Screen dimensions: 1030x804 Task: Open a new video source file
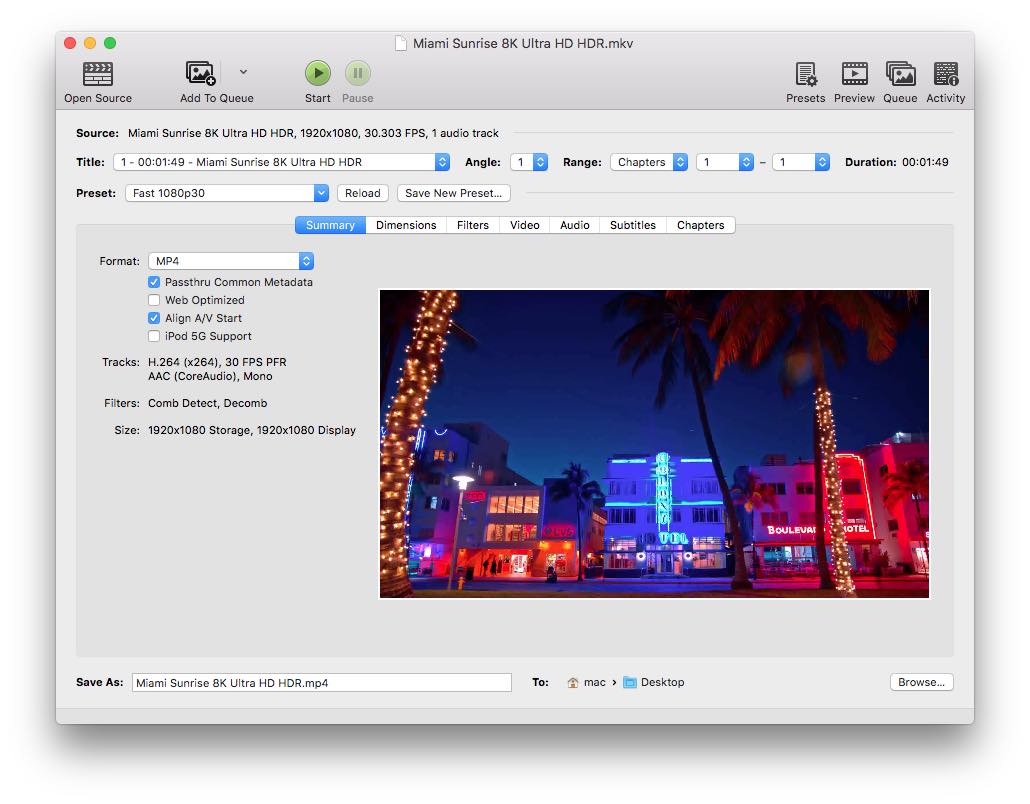pyautogui.click(x=97, y=75)
